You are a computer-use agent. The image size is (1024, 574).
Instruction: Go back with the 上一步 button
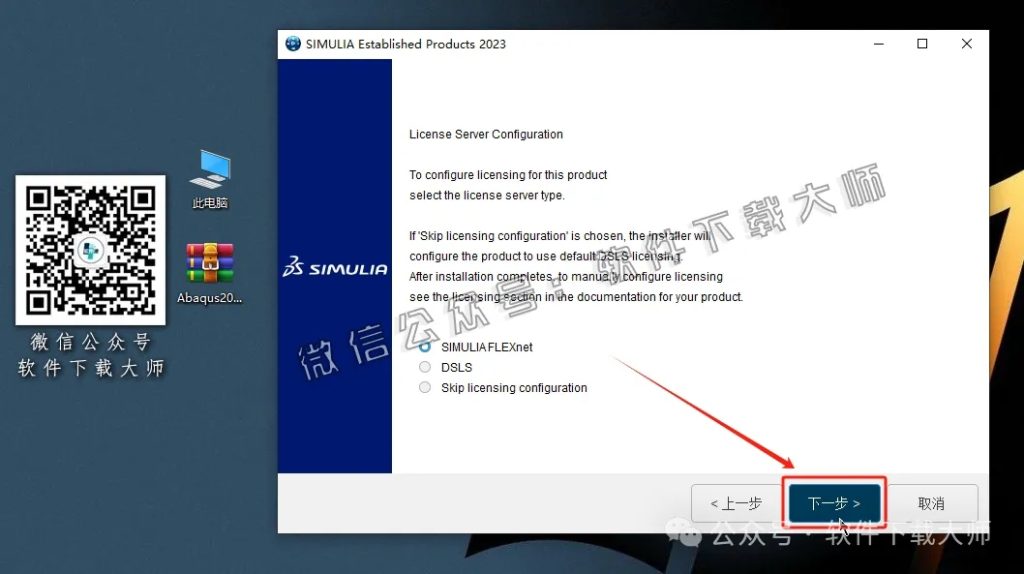tap(736, 503)
